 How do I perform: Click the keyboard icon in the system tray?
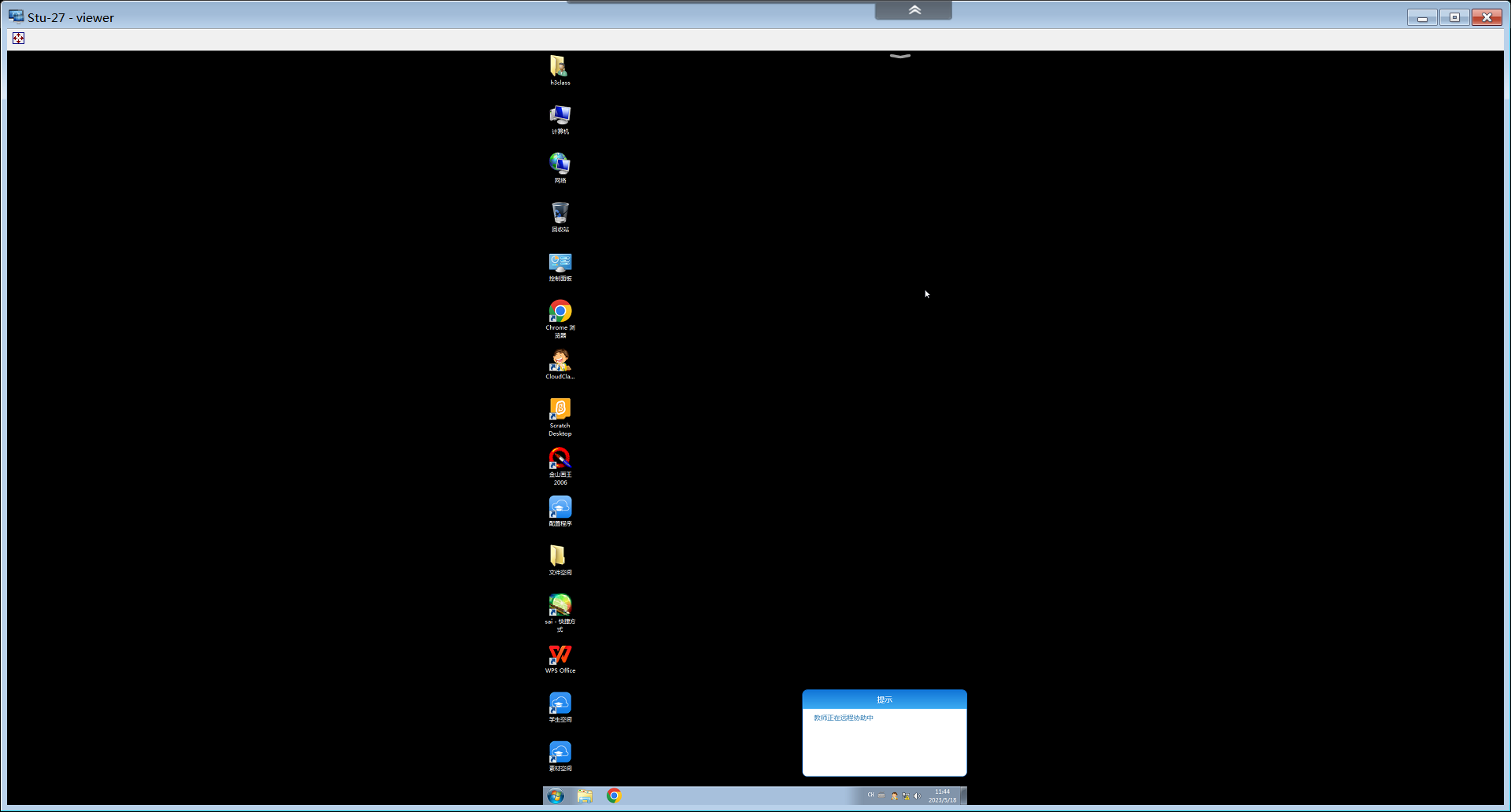881,795
